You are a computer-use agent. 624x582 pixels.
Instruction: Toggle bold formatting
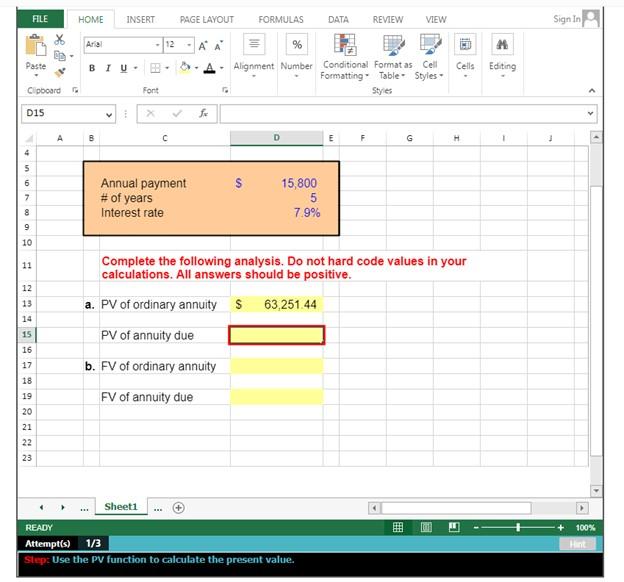[x=92, y=68]
